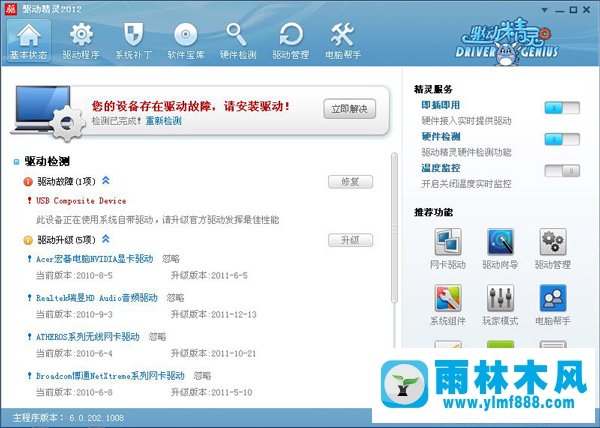Image resolution: width=600 pixels, height=428 pixels.
Task: Collapse the 驱动故障 section chevron
Action: coord(106,181)
